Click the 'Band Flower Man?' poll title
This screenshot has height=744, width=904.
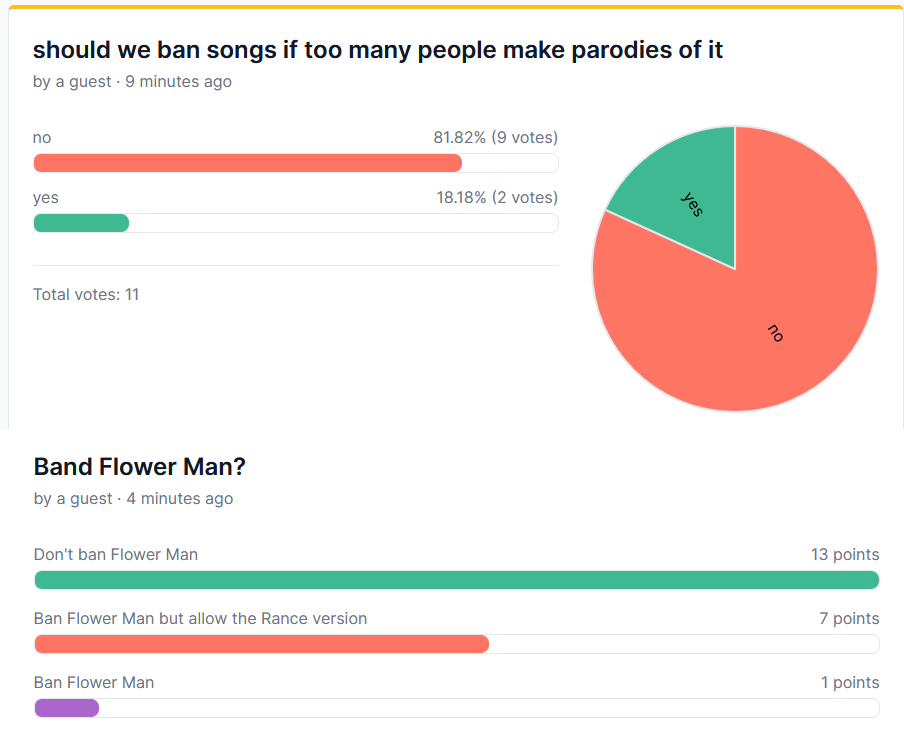[x=140, y=467]
